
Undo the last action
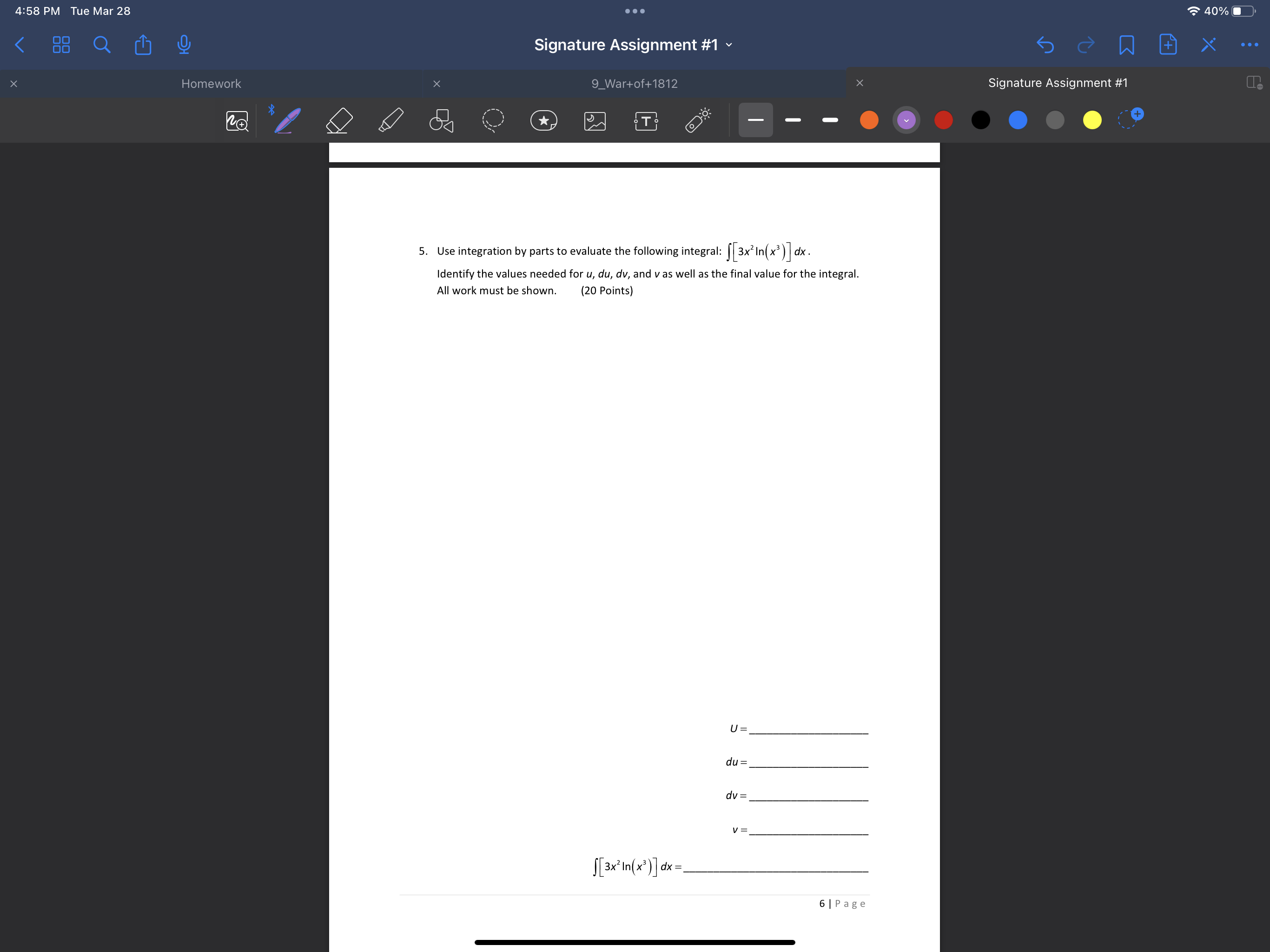click(1045, 45)
